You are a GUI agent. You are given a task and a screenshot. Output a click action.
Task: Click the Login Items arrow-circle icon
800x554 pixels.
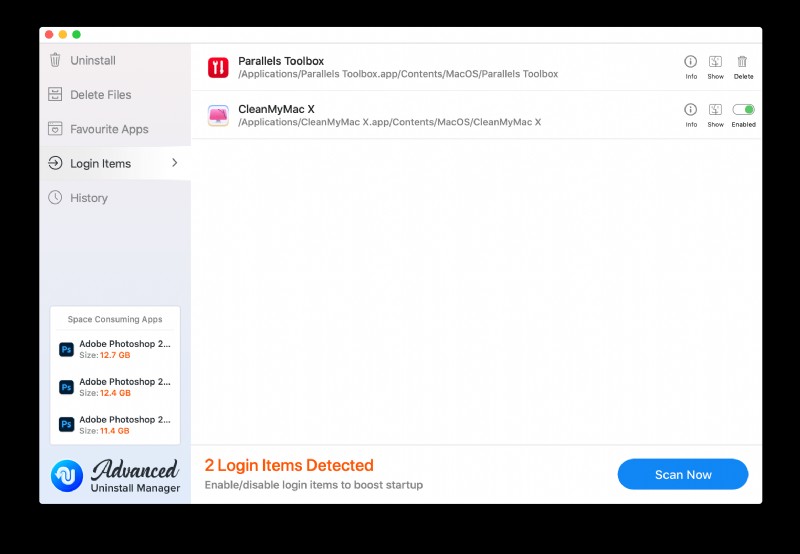click(x=55, y=163)
